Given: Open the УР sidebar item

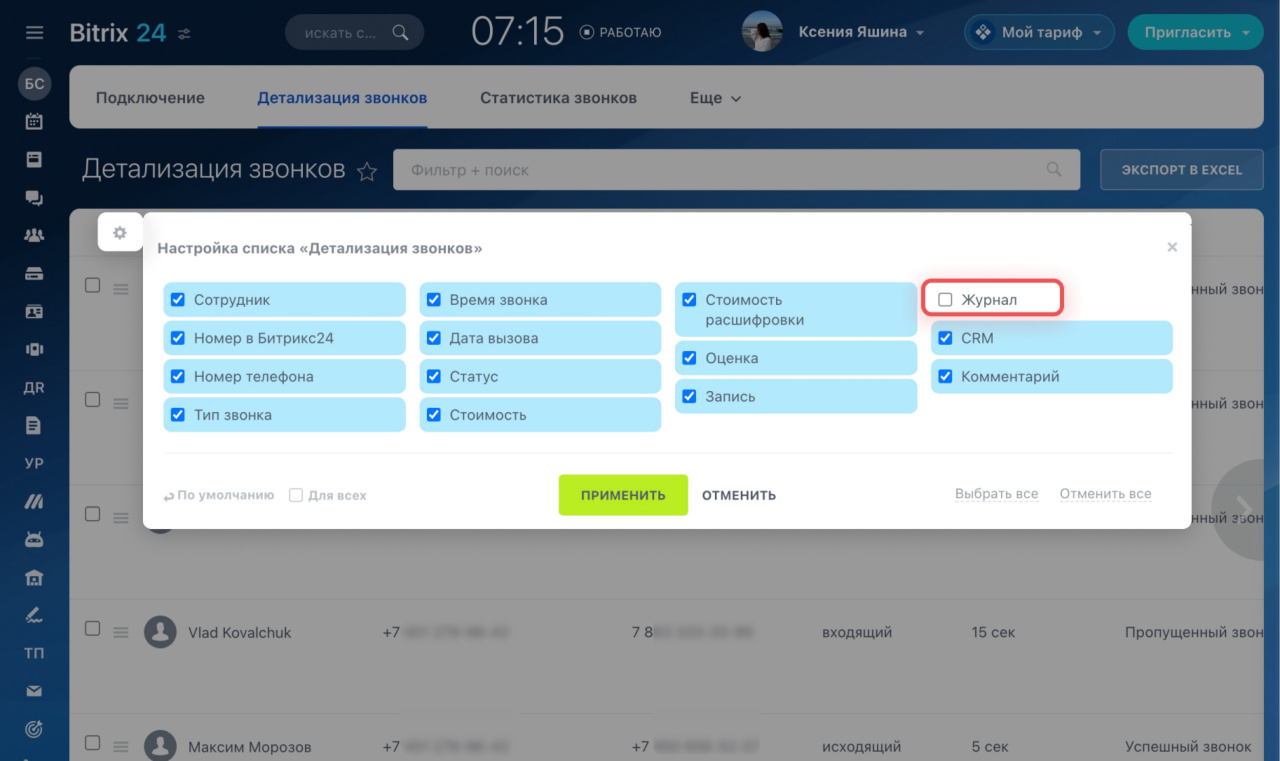Looking at the screenshot, I should pos(34,464).
